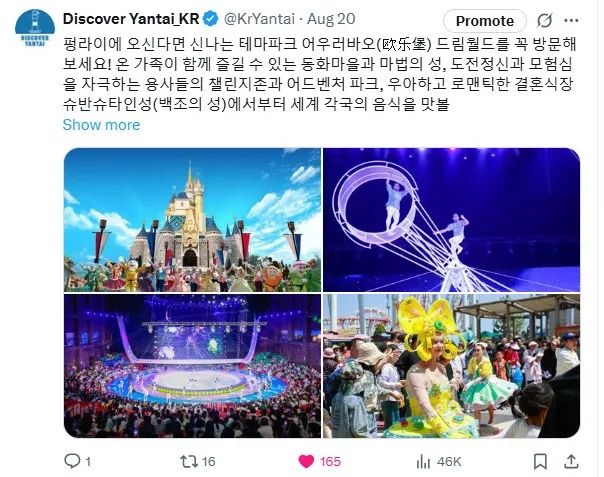Repost this tweet via retweet icon
The width and height of the screenshot is (604, 477).
[189, 461]
